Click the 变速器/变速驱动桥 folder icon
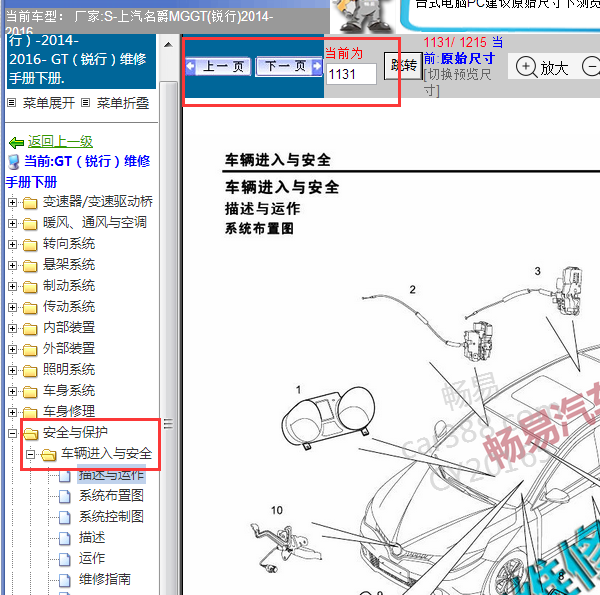The width and height of the screenshot is (600, 595). coord(30,203)
